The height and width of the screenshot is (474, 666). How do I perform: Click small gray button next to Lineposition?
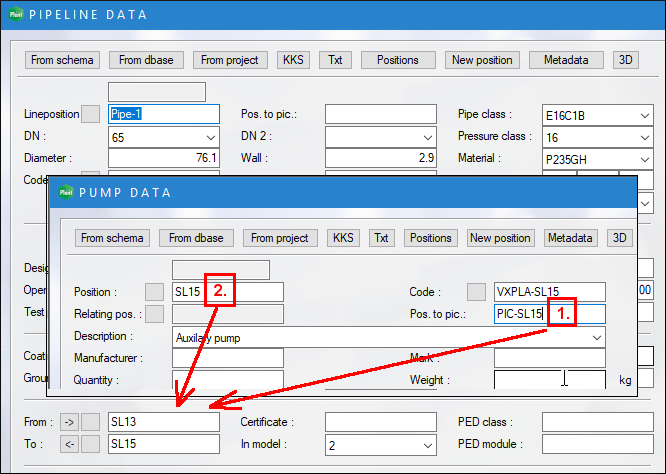[91, 114]
